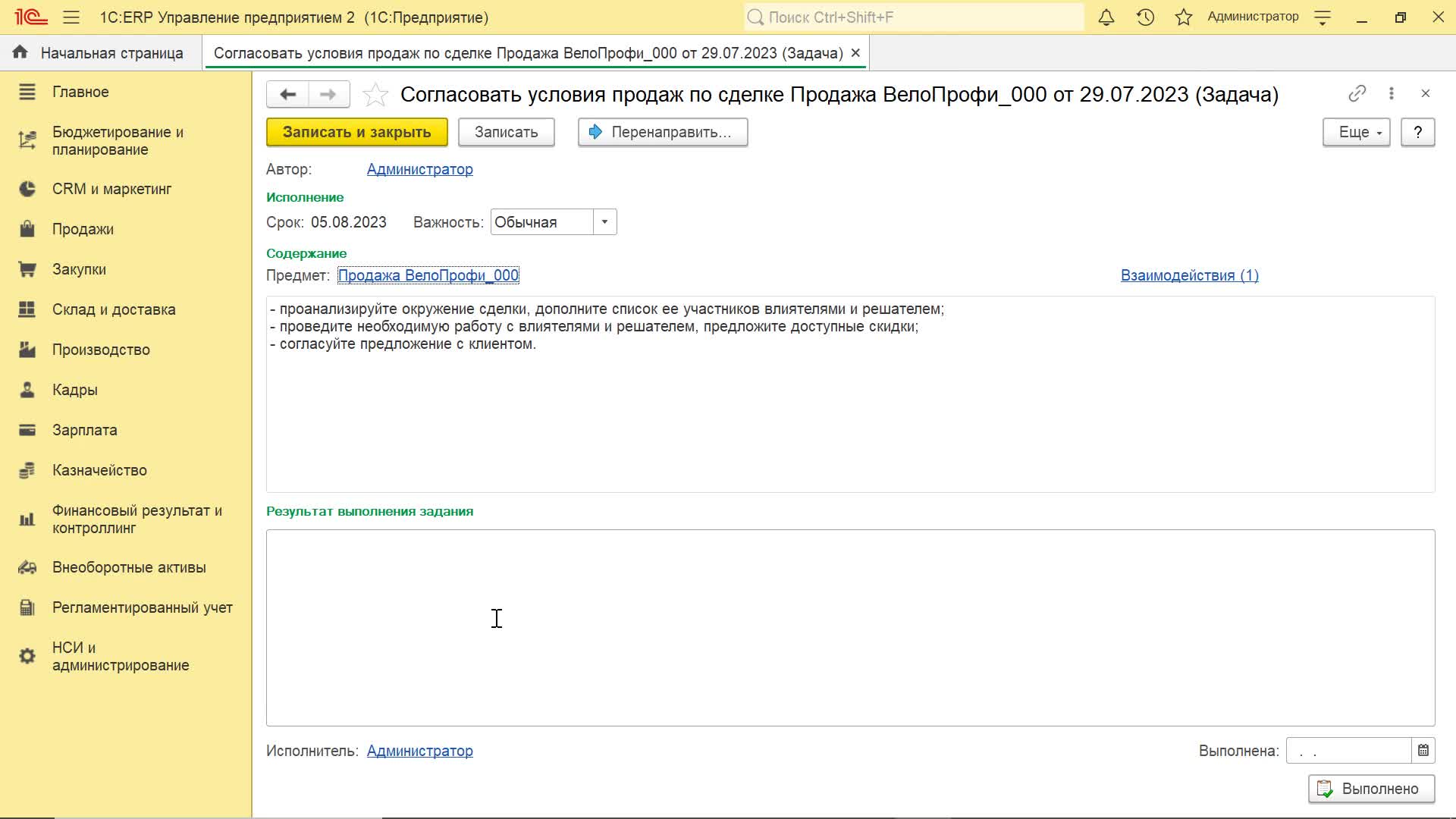The width and height of the screenshot is (1456, 819).
Task: Mark task done with Выполнено button
Action: tap(1371, 789)
